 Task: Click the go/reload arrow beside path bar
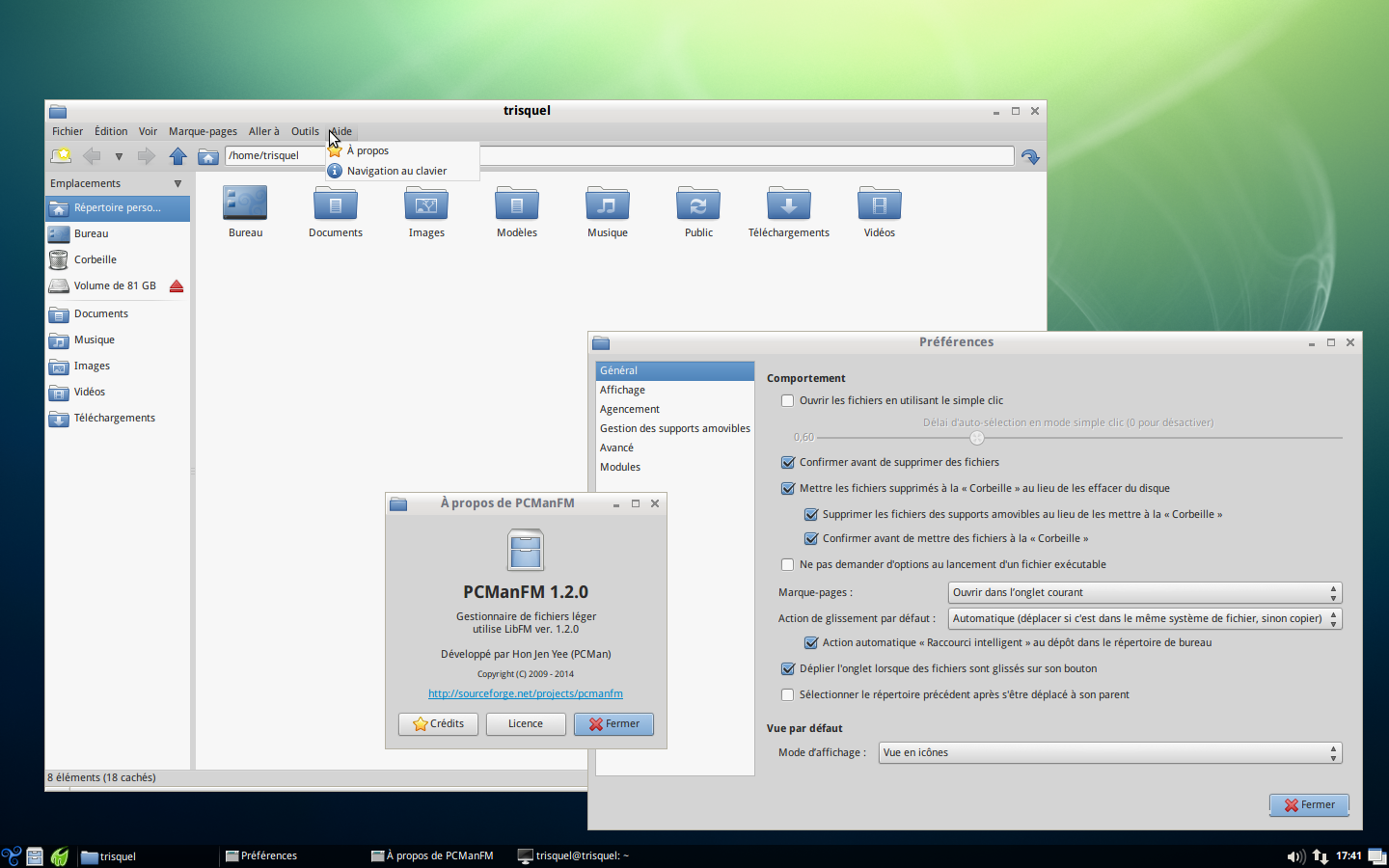[1030, 156]
